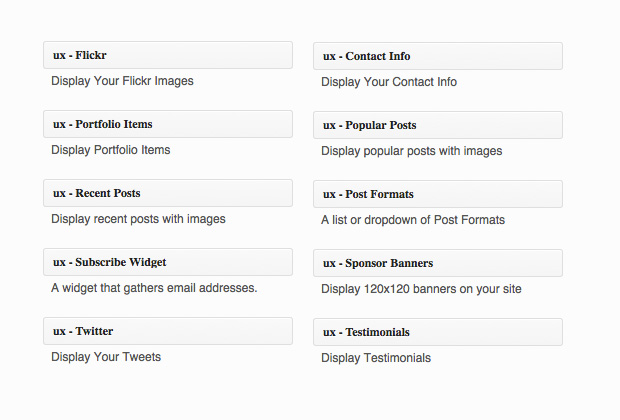Screen dimensions: 620x420
Task: Expand the ux - Flickr widget
Action: (168, 55)
